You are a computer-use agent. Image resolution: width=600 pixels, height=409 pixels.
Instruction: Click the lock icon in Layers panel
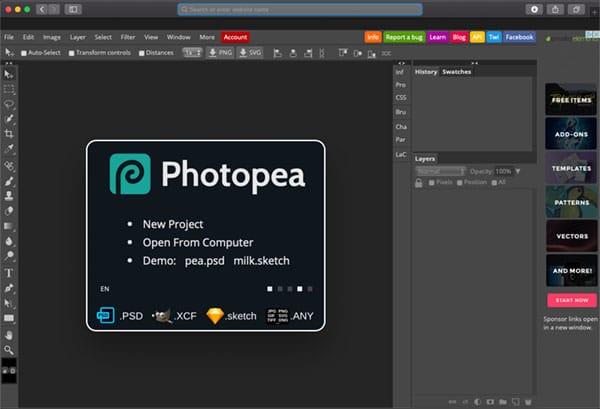(x=419, y=183)
